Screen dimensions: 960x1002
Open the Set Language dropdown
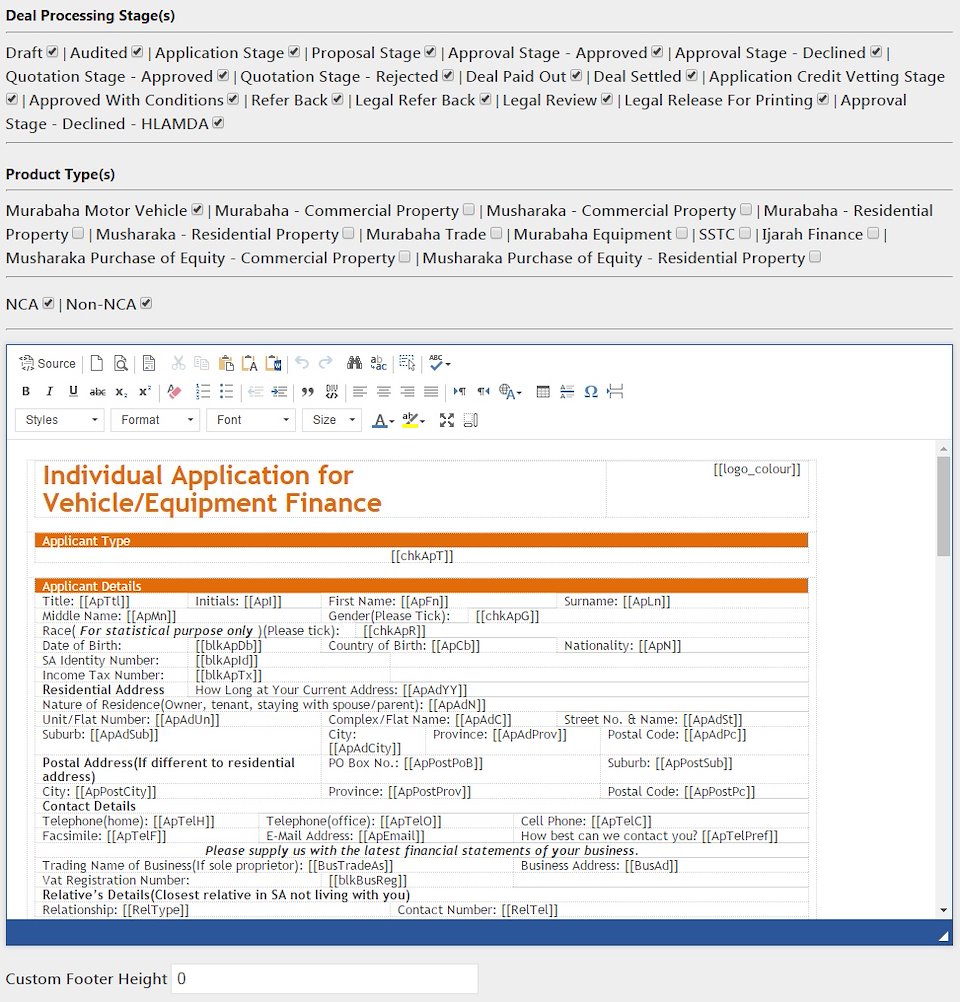510,392
